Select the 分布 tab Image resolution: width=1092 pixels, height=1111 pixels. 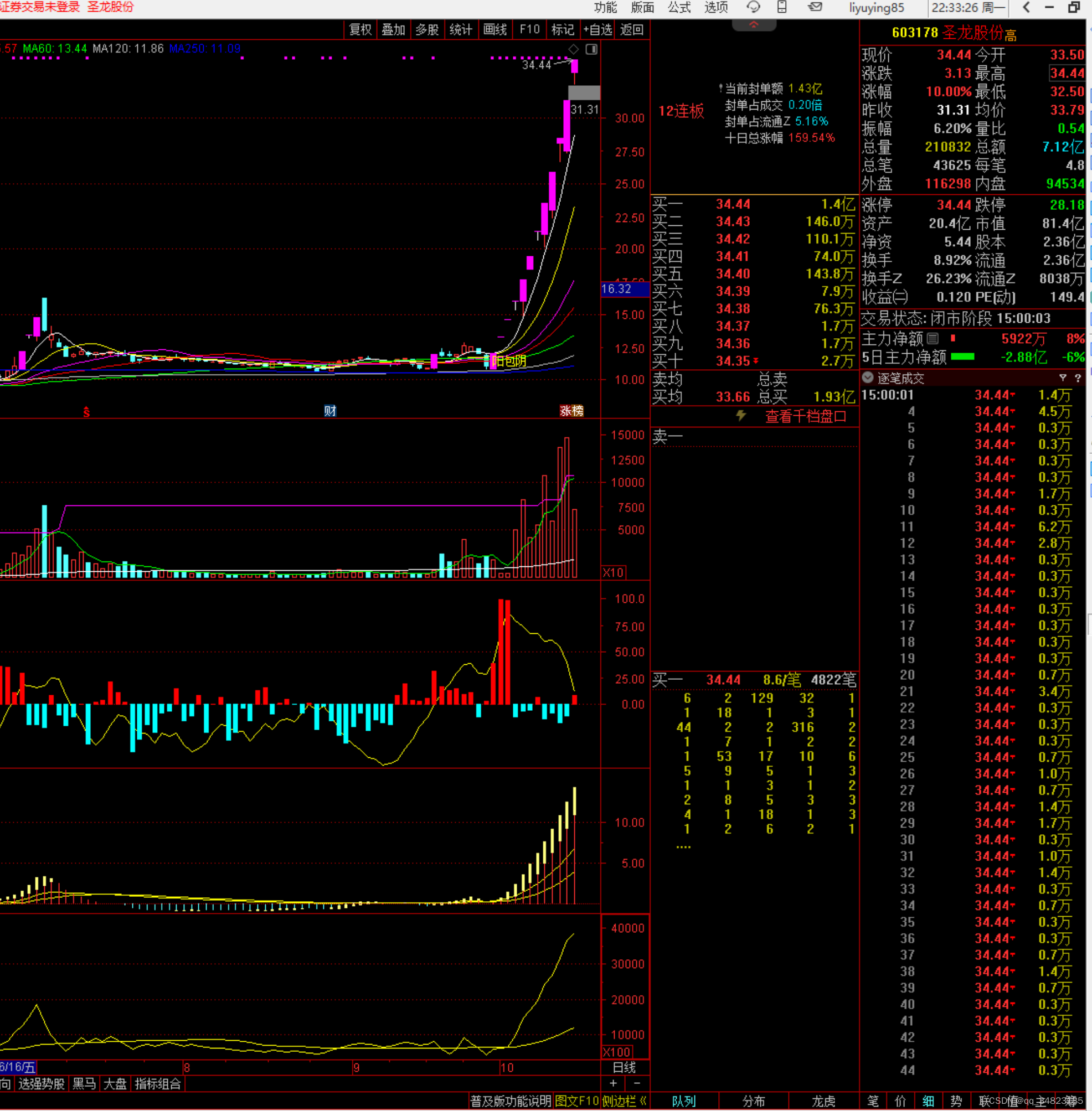753,1100
